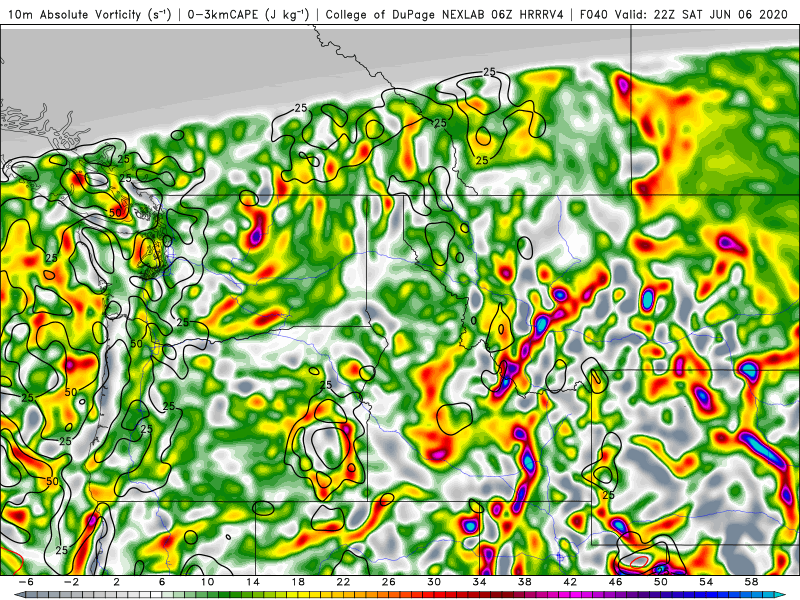Image resolution: width=800 pixels, height=600 pixels.
Task: Click the '46' color bar label
Action: click(x=616, y=582)
